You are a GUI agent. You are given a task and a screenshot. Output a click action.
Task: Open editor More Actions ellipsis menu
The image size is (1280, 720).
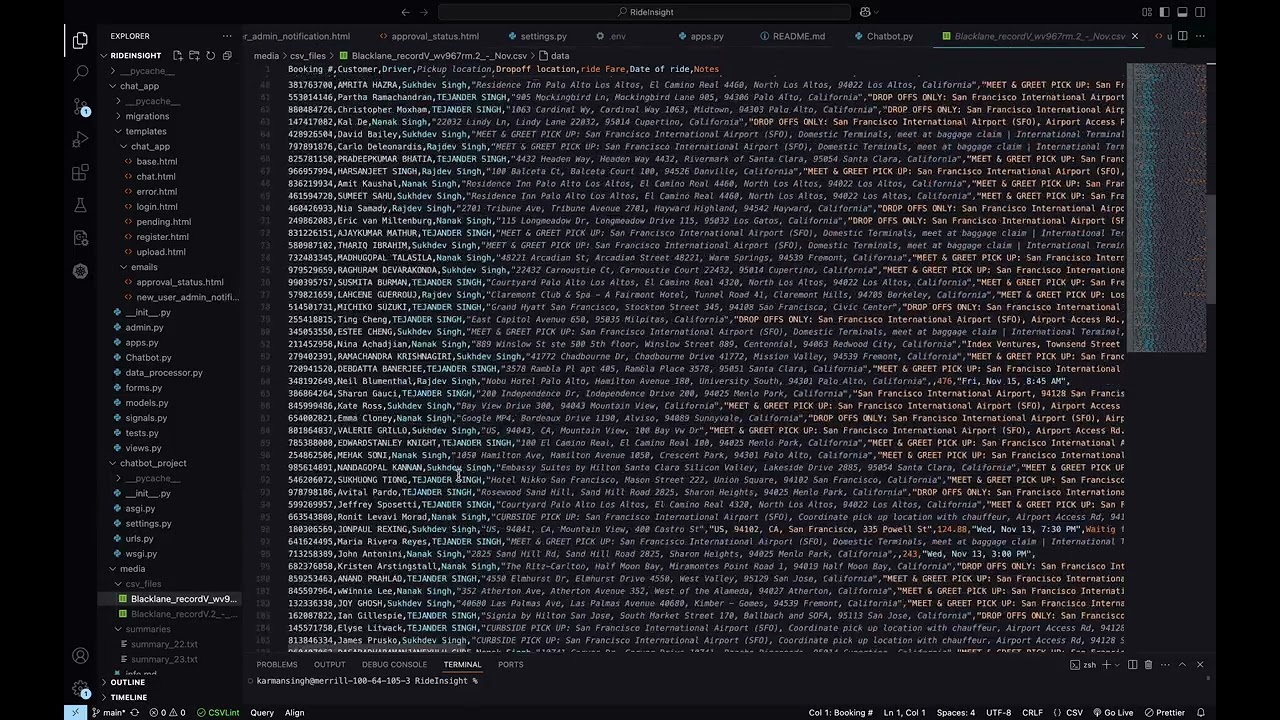coord(1200,36)
